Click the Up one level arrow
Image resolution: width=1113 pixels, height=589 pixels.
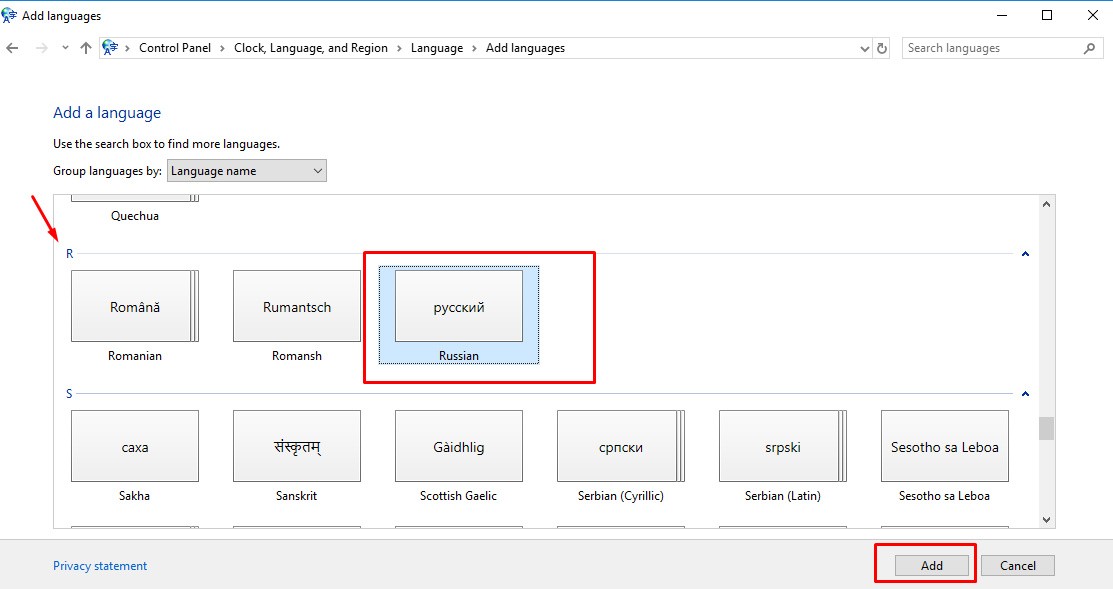click(86, 48)
